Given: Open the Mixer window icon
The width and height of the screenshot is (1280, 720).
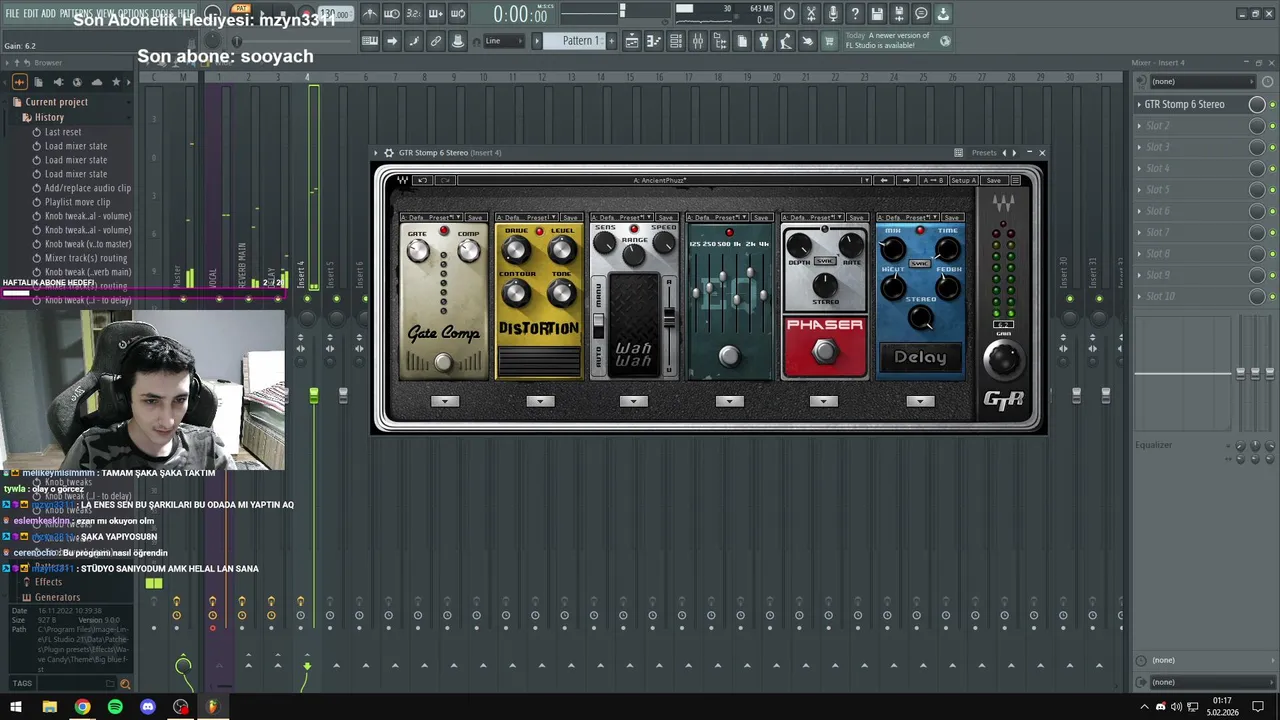Looking at the screenshot, I should pos(698,41).
